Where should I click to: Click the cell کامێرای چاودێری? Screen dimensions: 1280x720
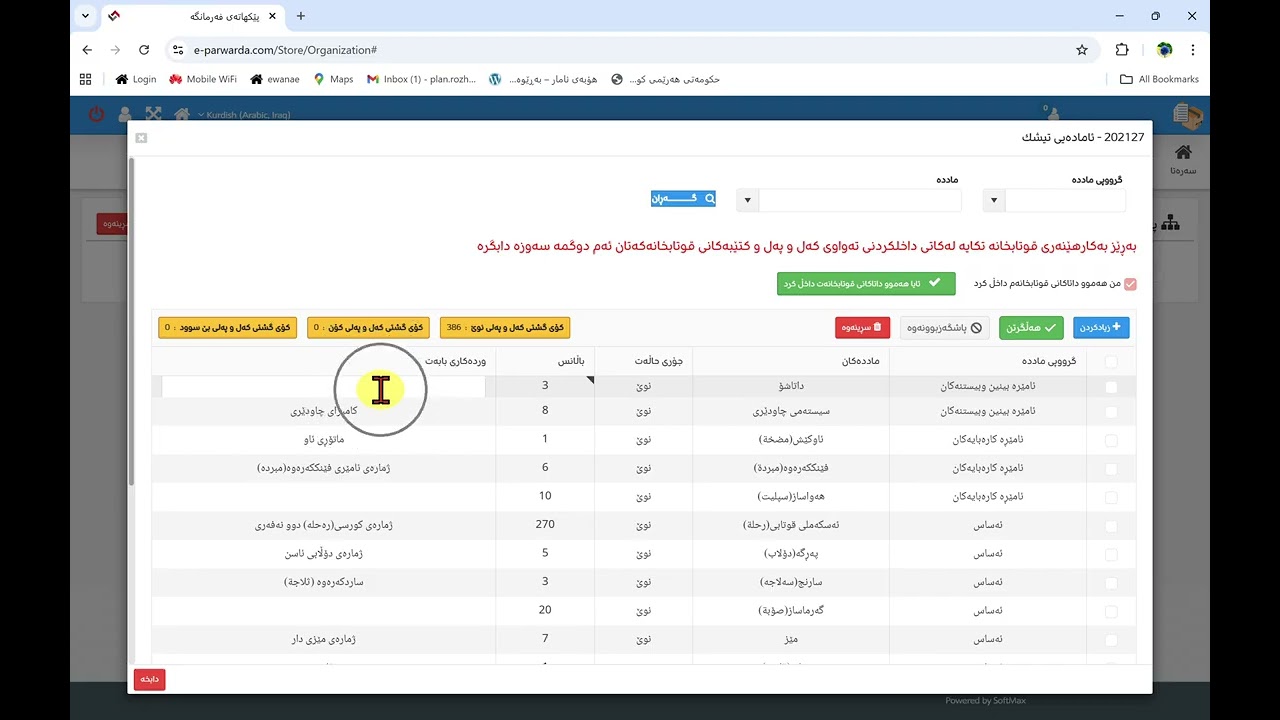point(323,411)
